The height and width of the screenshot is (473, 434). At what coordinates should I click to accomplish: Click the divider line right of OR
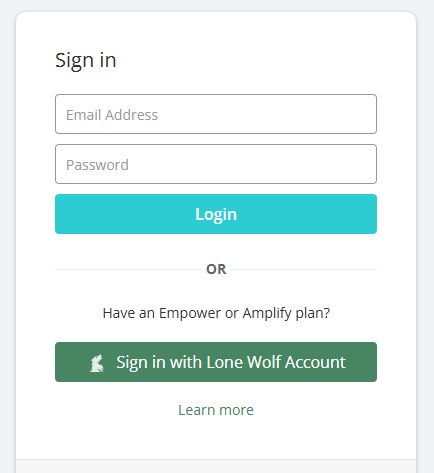pyautogui.click(x=304, y=269)
